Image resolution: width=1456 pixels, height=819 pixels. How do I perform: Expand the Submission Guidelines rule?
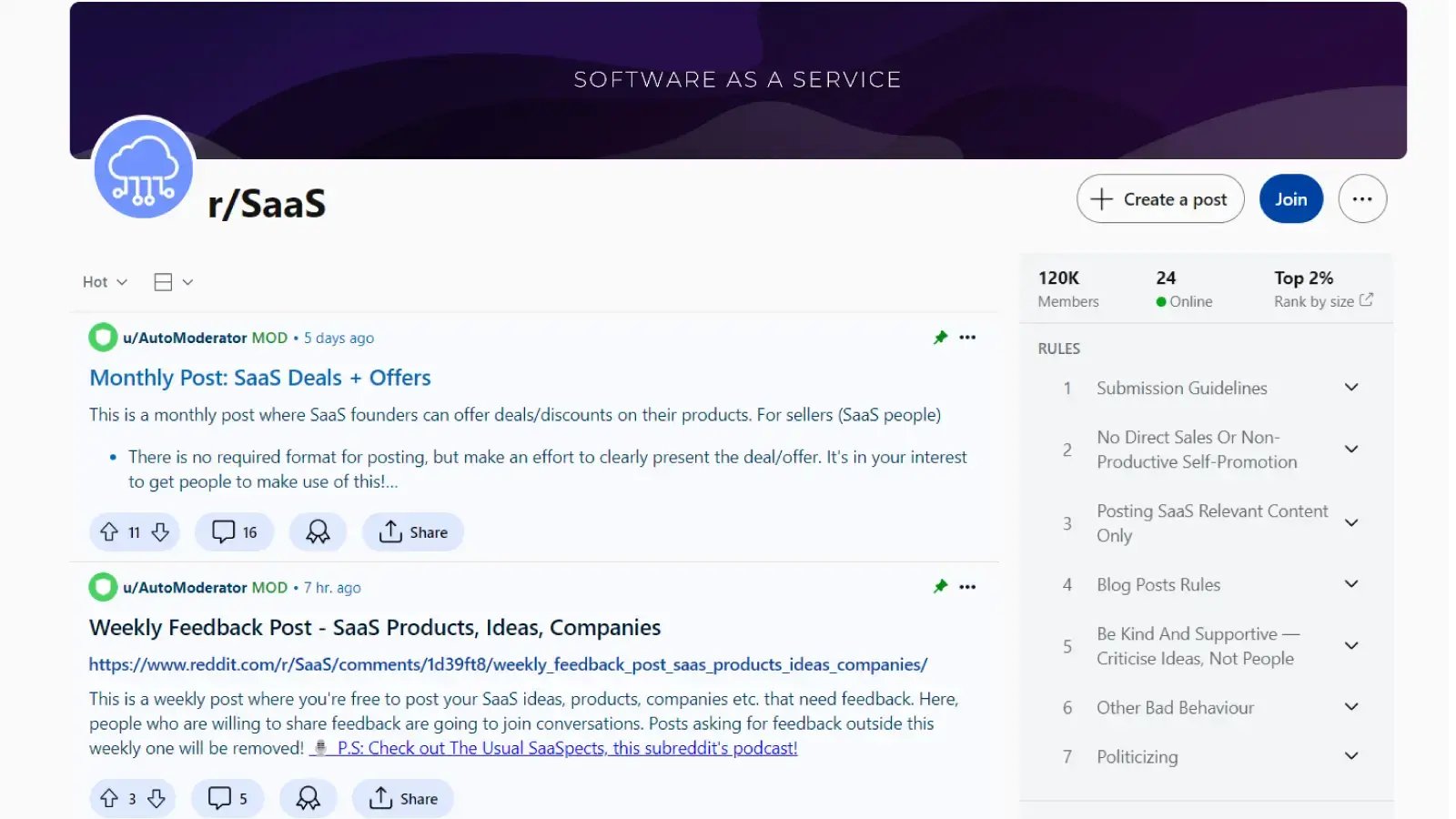pos(1351,388)
